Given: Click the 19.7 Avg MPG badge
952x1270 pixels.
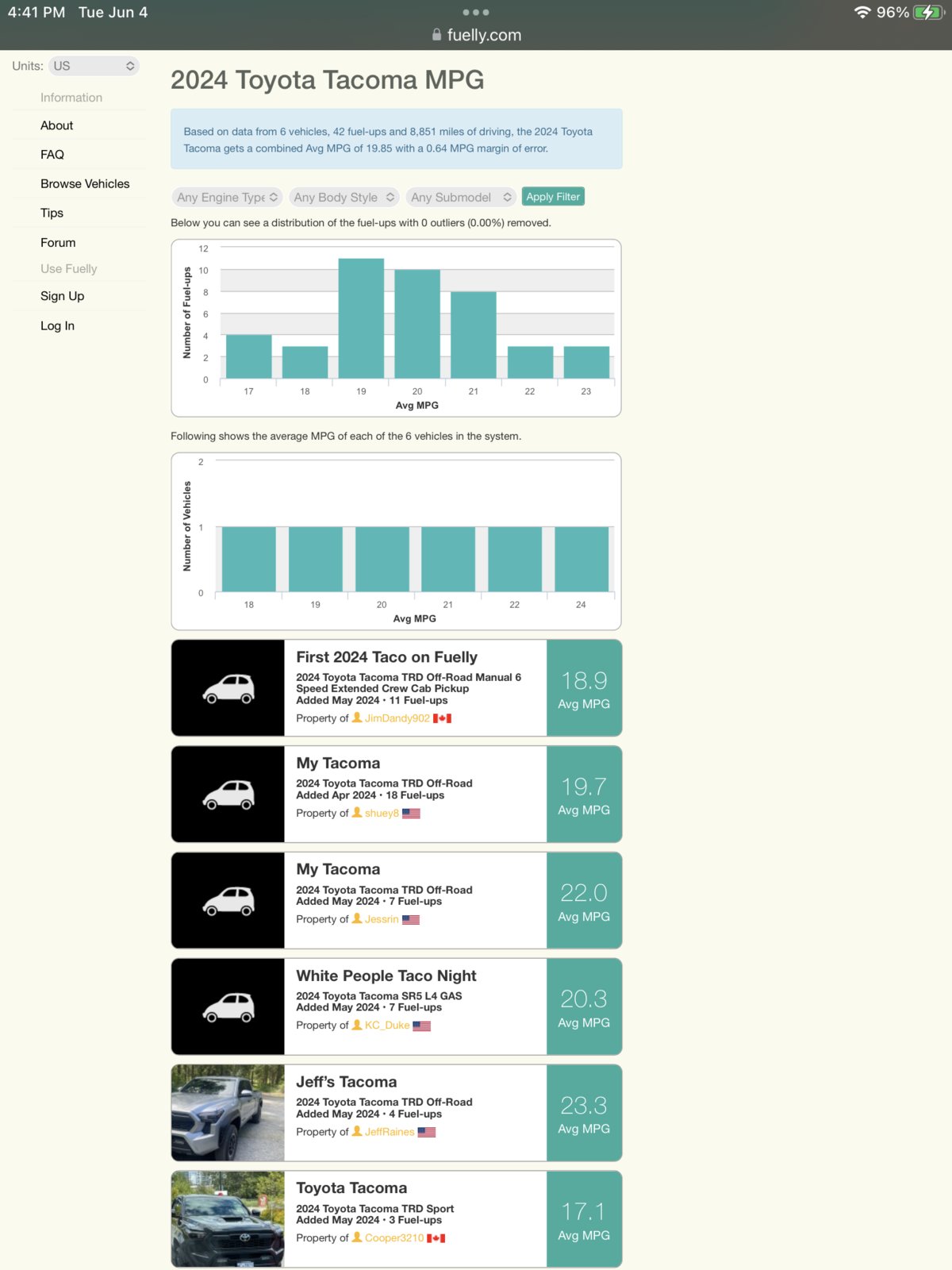Looking at the screenshot, I should point(584,795).
